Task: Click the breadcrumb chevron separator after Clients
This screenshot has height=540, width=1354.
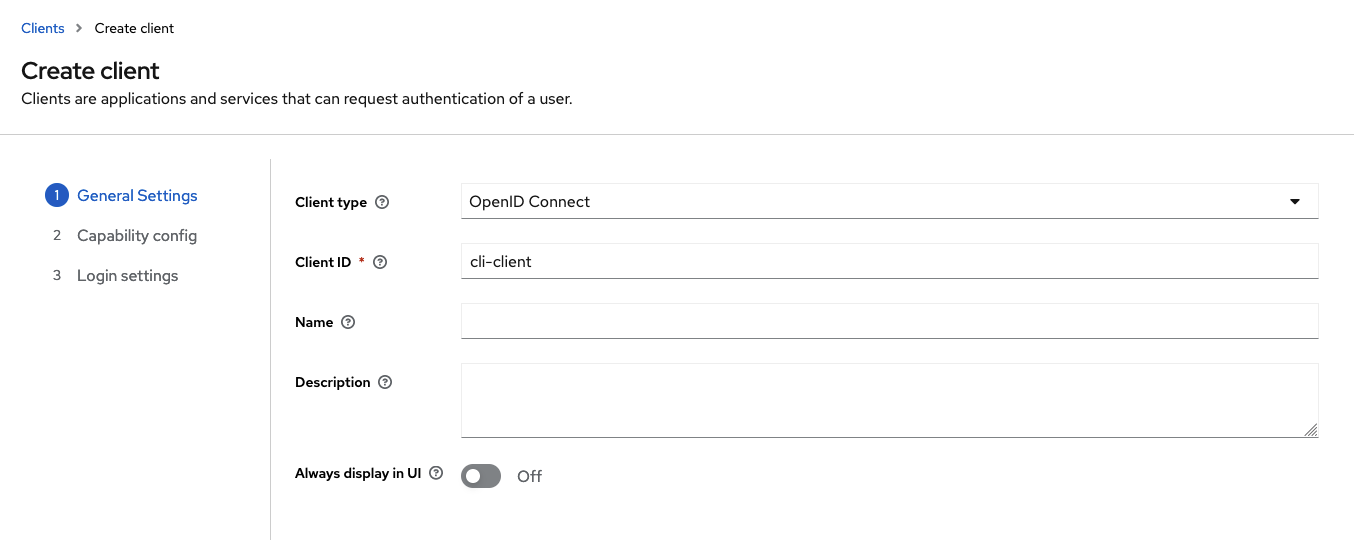Action: [x=79, y=28]
